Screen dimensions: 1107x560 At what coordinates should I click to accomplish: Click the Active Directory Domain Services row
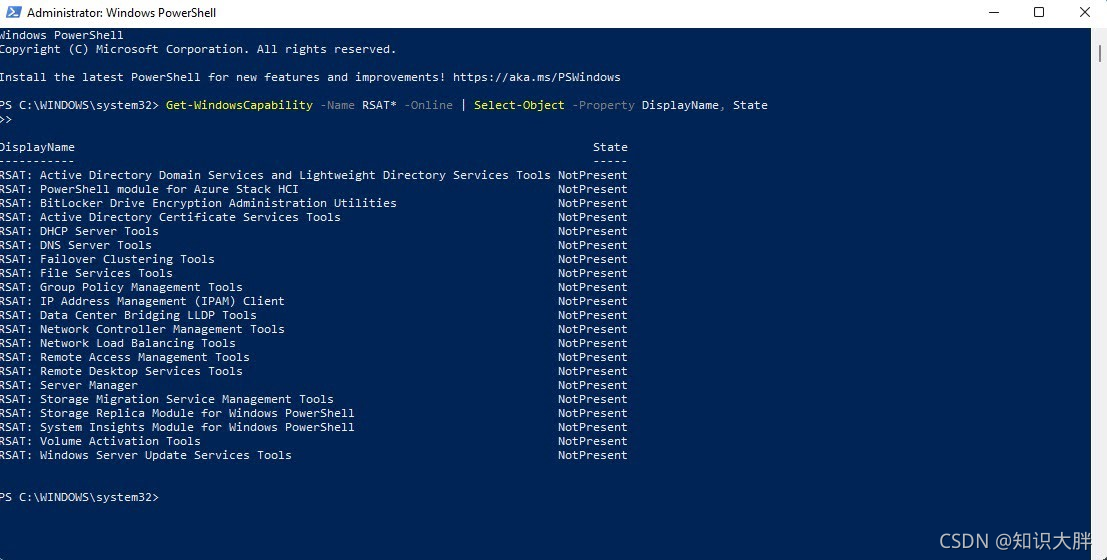pyautogui.click(x=313, y=175)
